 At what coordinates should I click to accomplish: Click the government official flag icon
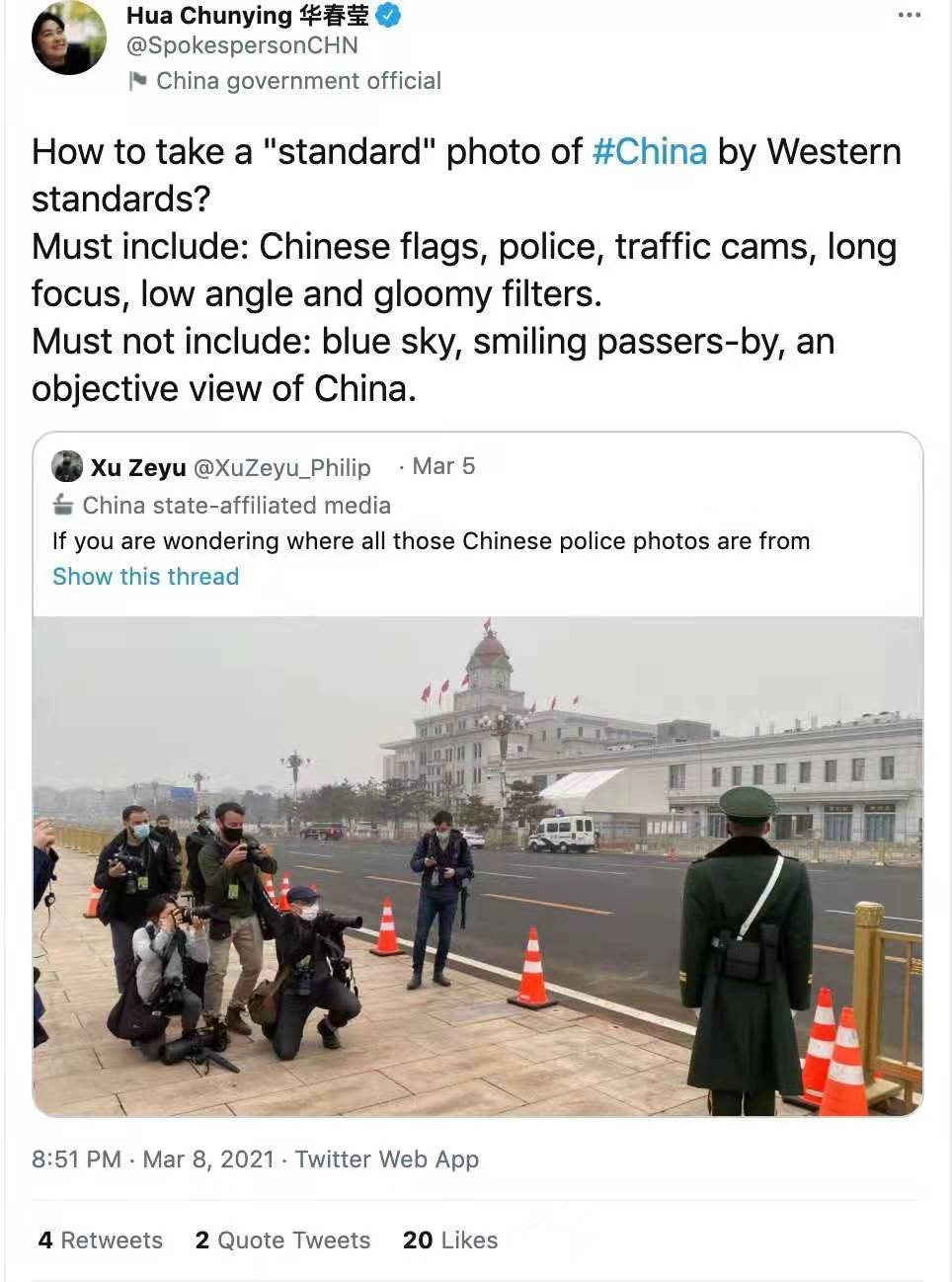click(x=138, y=81)
